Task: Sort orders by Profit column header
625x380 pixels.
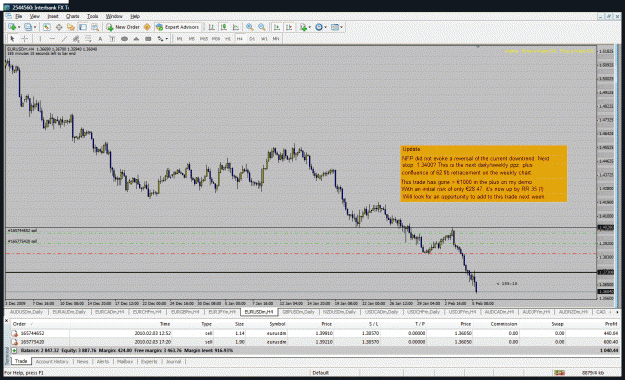Action: coord(611,324)
